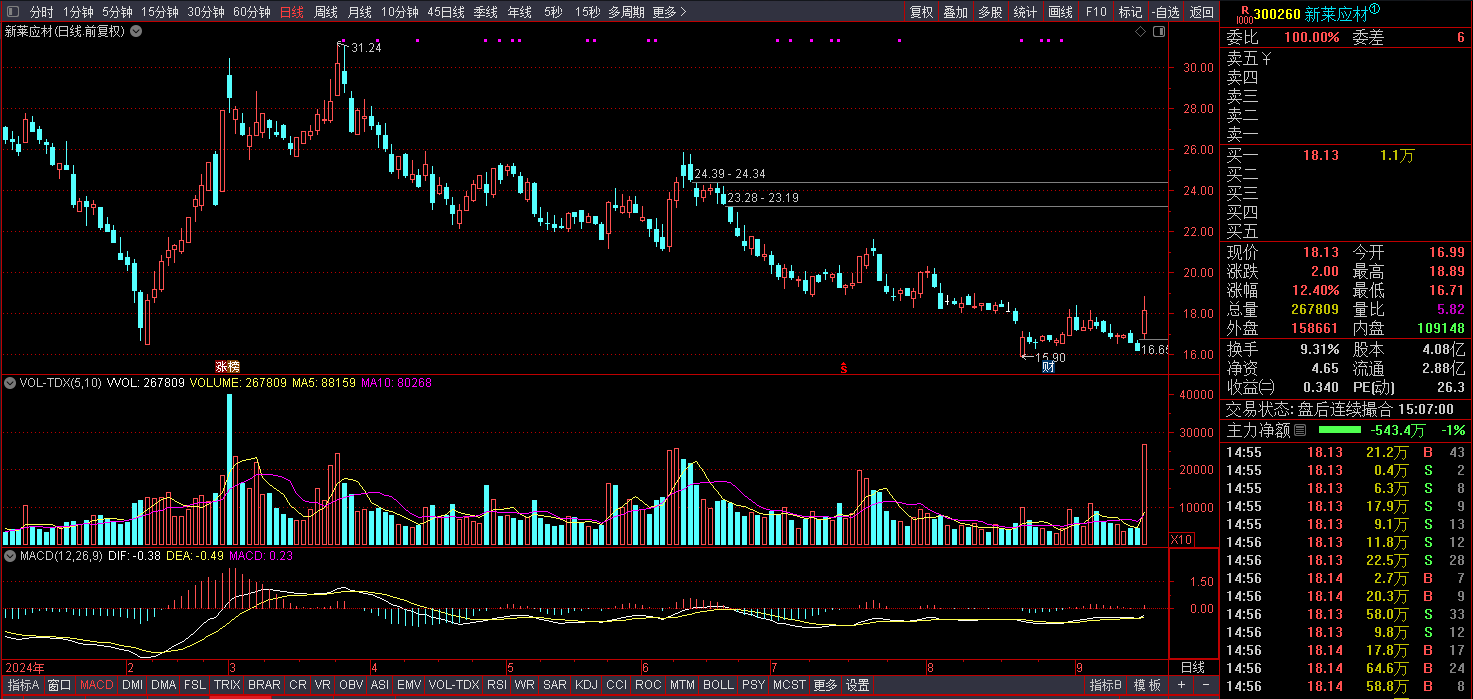Click the red S marker below chart
1473x699 pixels.
tap(844, 368)
